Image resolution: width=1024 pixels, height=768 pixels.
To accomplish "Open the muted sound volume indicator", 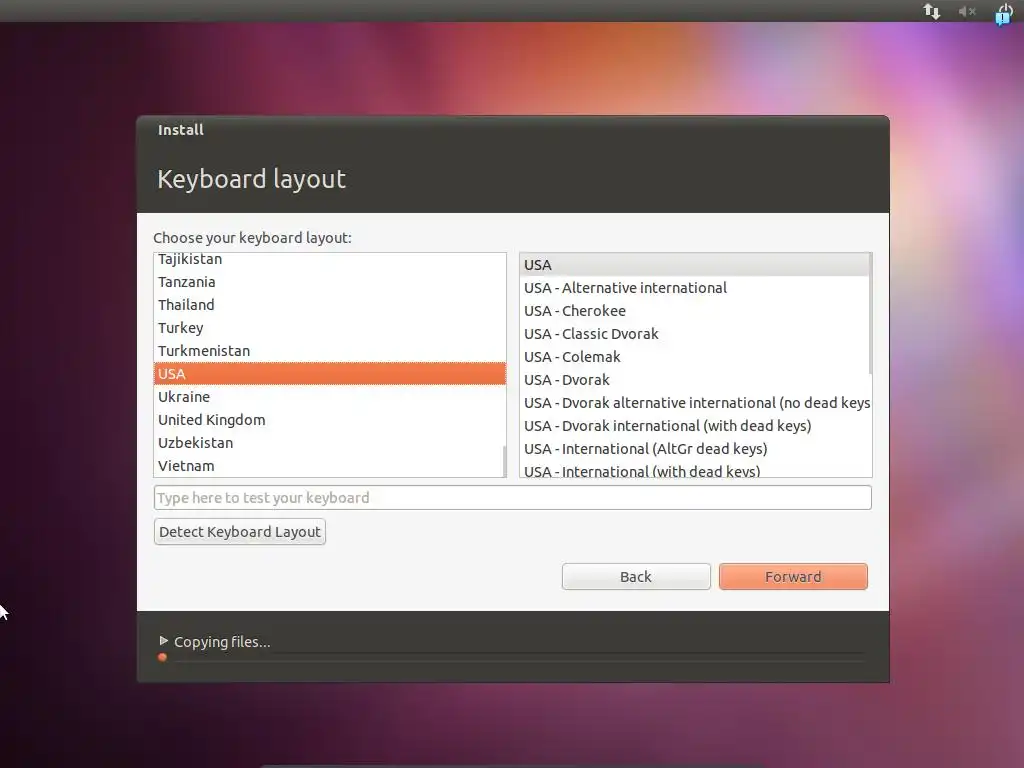I will (x=967, y=11).
